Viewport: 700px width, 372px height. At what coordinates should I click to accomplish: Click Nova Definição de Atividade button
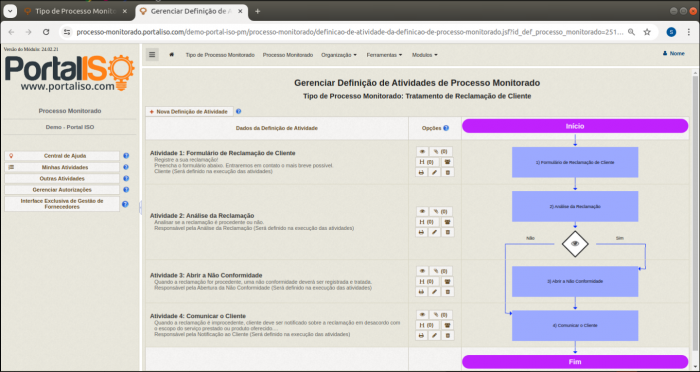189,112
